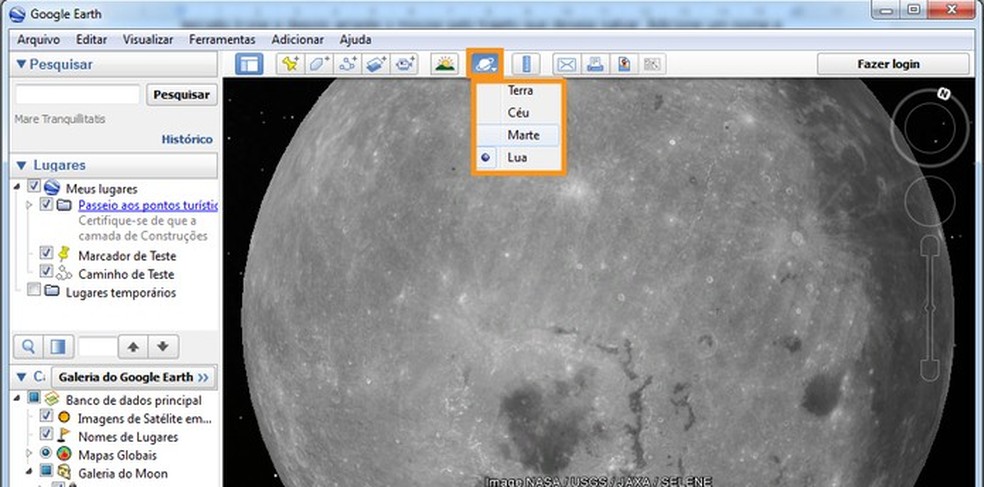
Task: Click the Imagens de Satélite orange circle icon
Action: (64, 417)
